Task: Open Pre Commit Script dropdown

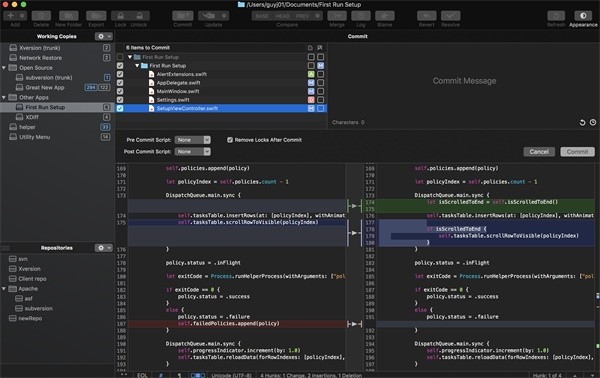Action: pos(192,140)
